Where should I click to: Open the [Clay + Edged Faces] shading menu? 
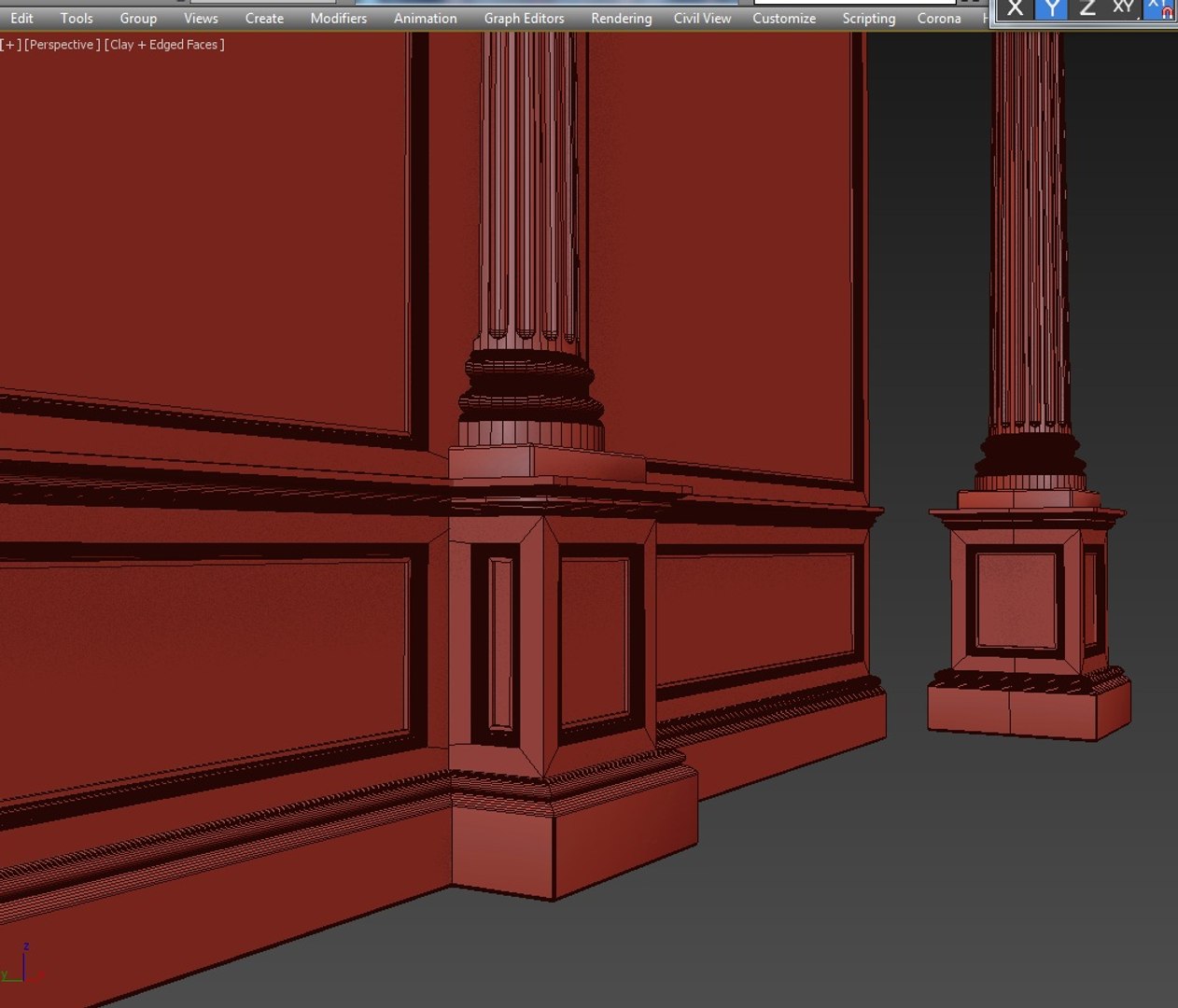[x=165, y=45]
